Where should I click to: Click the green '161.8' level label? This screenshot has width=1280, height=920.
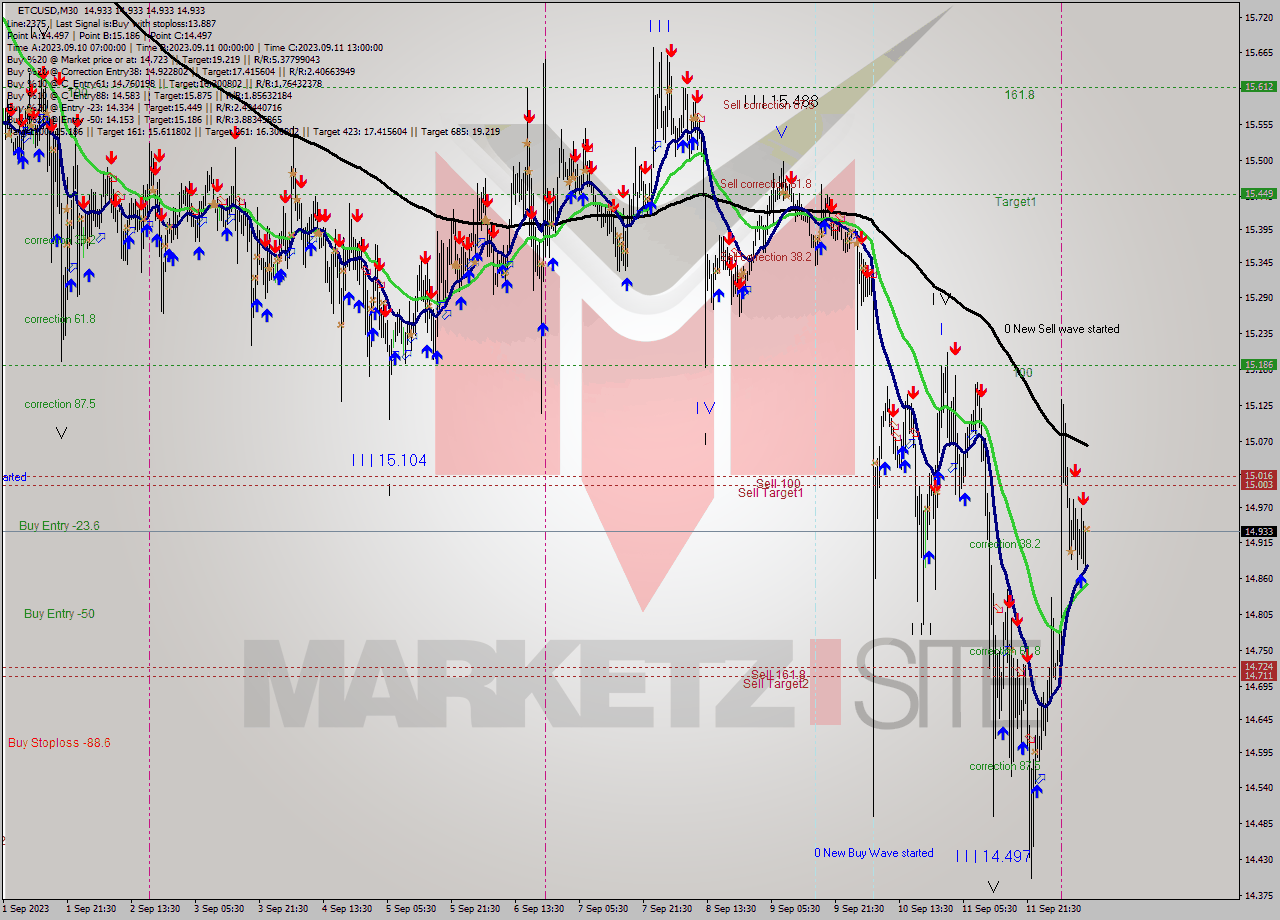(1020, 95)
